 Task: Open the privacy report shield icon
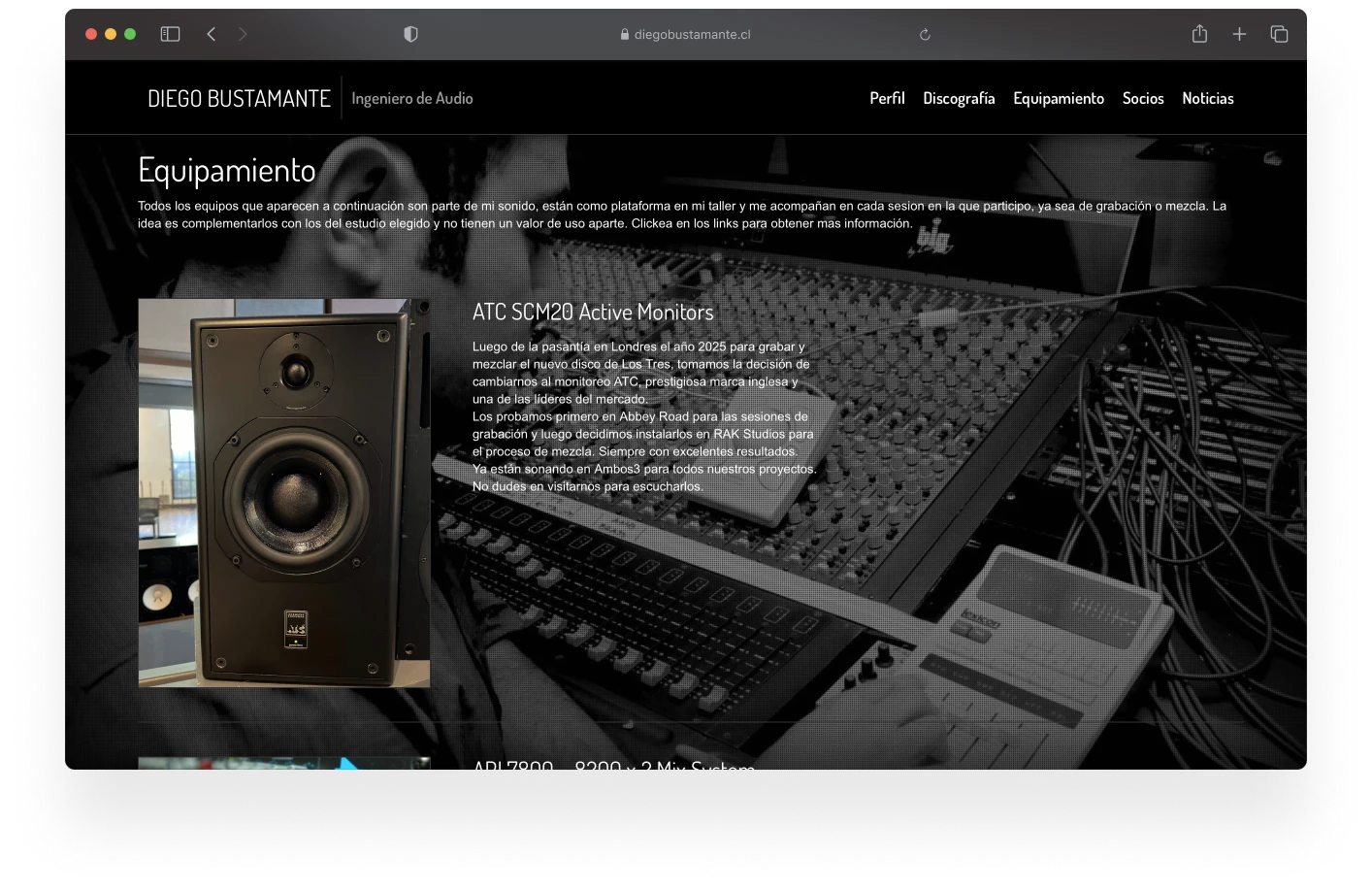[x=410, y=34]
